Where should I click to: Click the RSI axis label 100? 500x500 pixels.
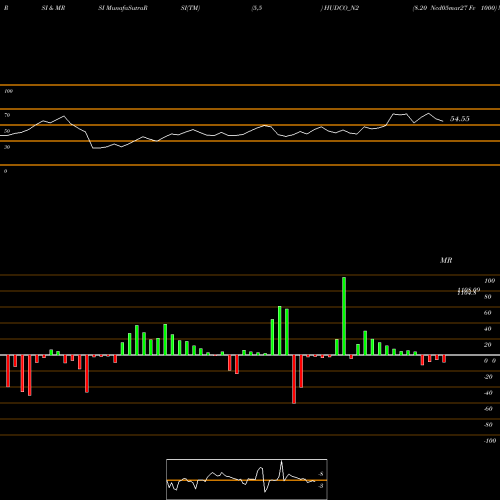[x=8, y=91]
